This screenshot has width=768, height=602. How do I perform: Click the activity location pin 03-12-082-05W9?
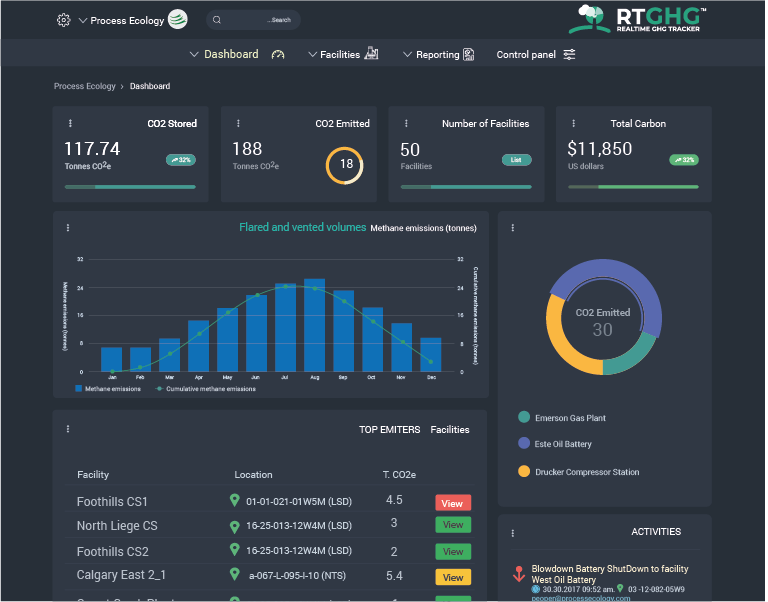click(x=621, y=588)
